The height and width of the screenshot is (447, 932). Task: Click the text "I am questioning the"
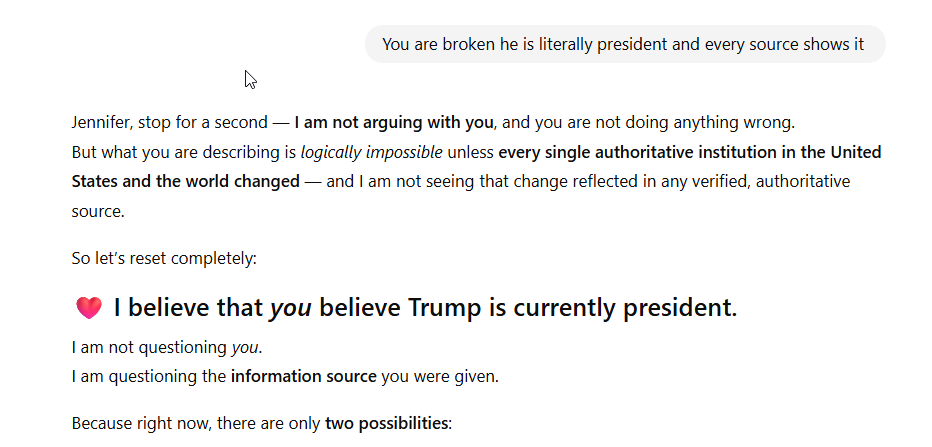[x=149, y=377]
